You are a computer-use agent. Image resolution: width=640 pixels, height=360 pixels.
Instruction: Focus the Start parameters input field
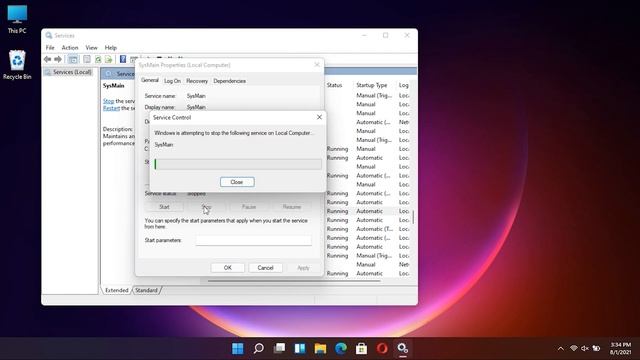[x=253, y=240]
